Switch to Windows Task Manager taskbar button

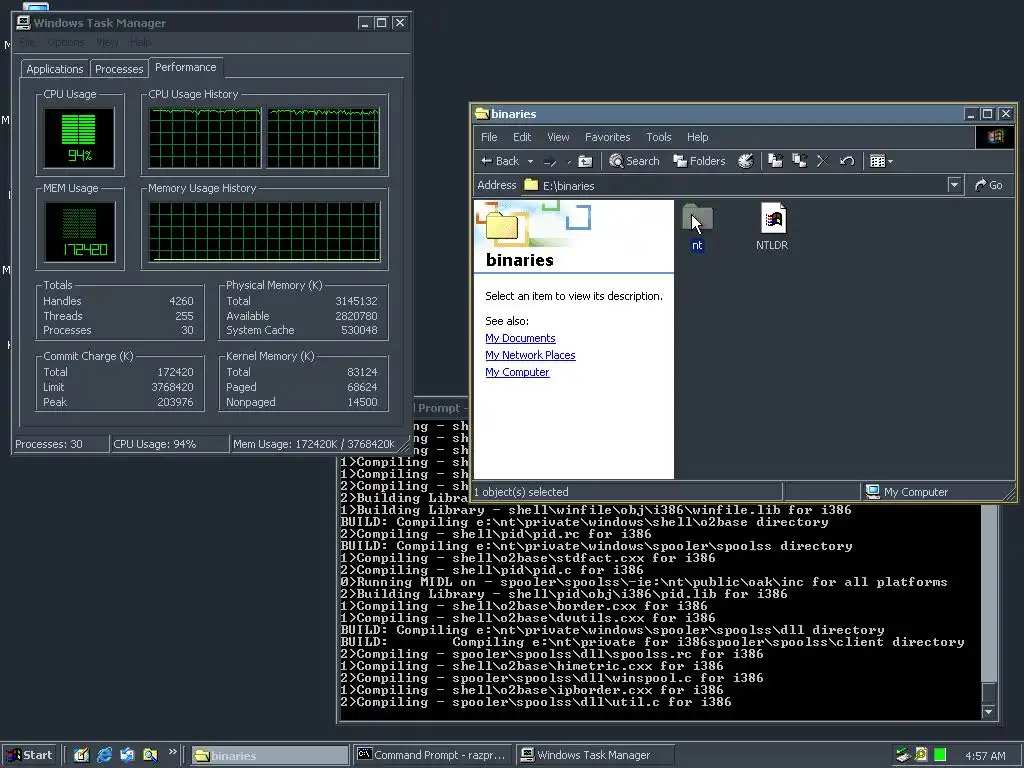pos(594,755)
